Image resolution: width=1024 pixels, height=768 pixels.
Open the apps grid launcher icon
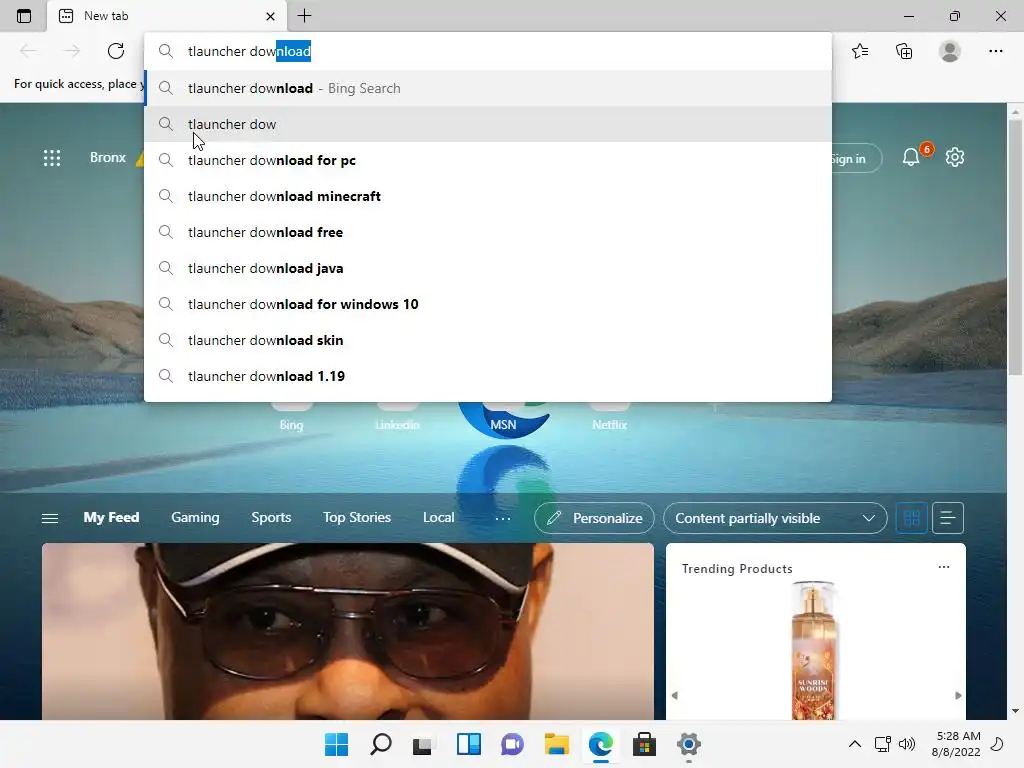[52, 157]
